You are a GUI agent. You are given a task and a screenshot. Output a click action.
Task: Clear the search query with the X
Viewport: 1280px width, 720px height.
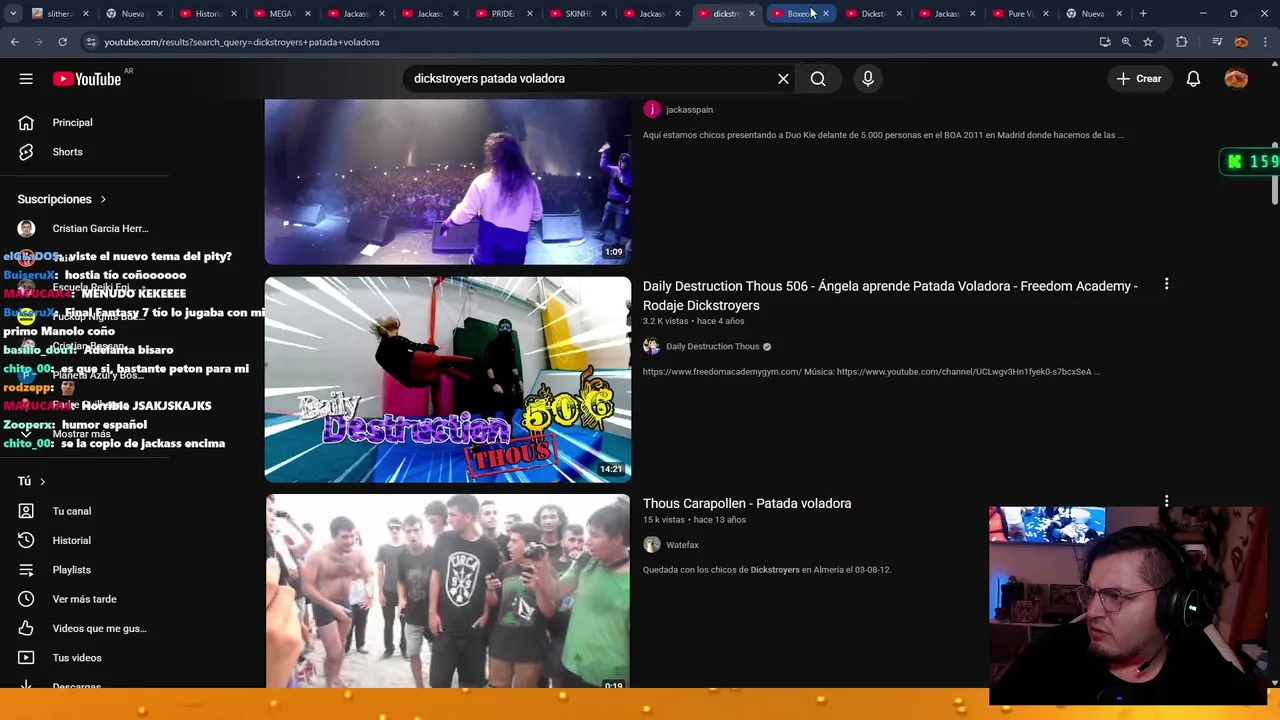tap(783, 78)
